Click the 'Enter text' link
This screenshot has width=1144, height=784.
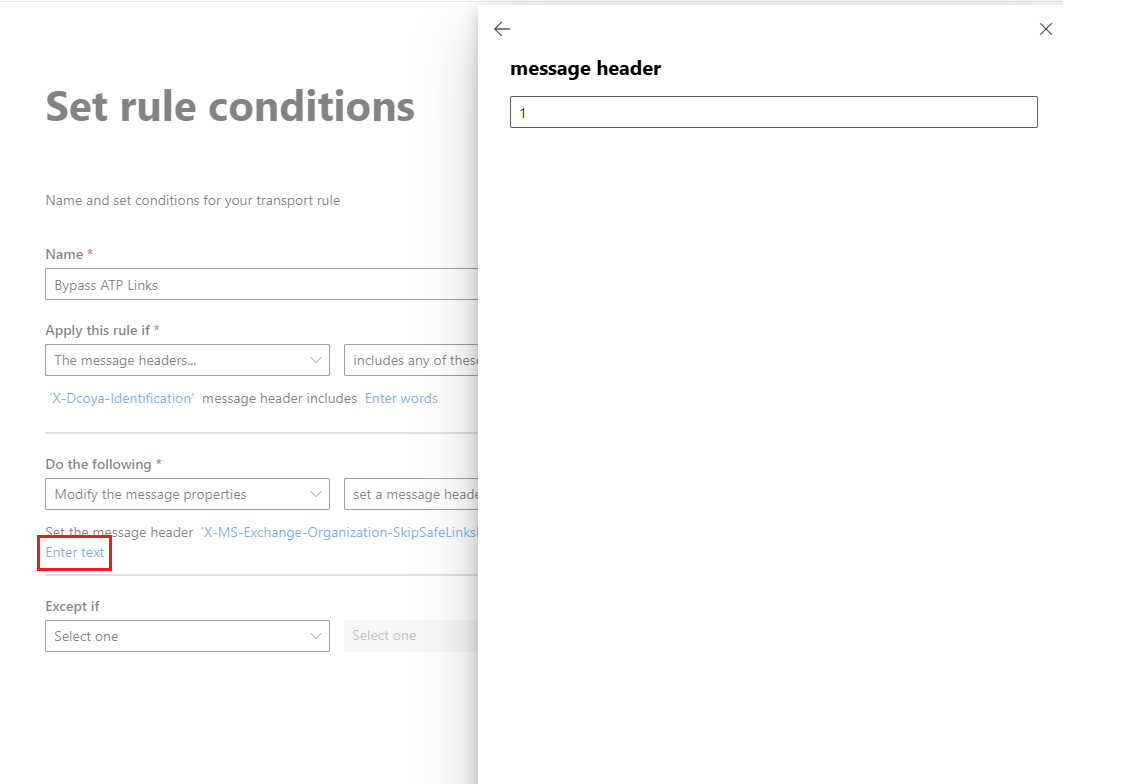[74, 553]
